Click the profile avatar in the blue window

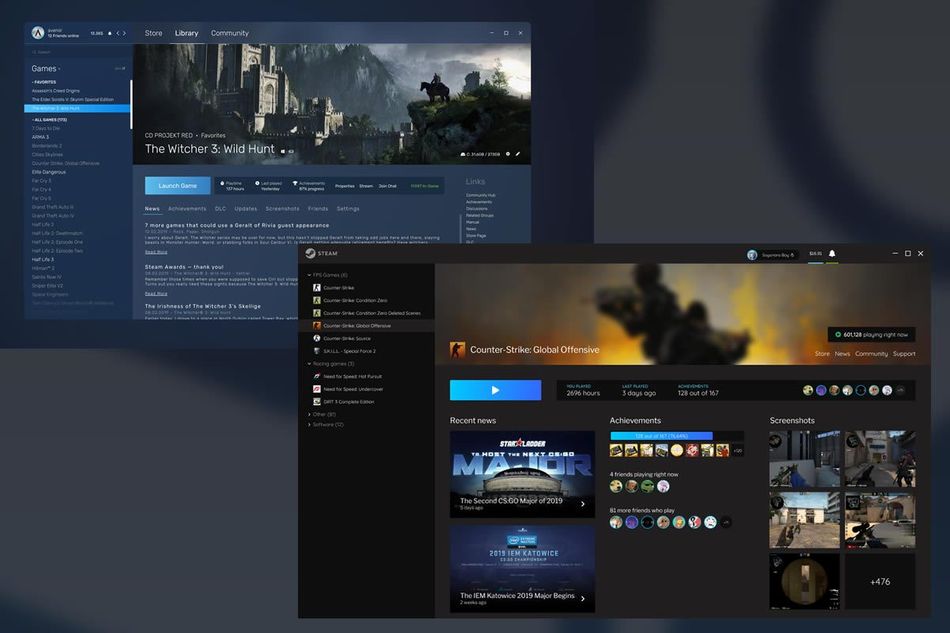click(x=38, y=33)
